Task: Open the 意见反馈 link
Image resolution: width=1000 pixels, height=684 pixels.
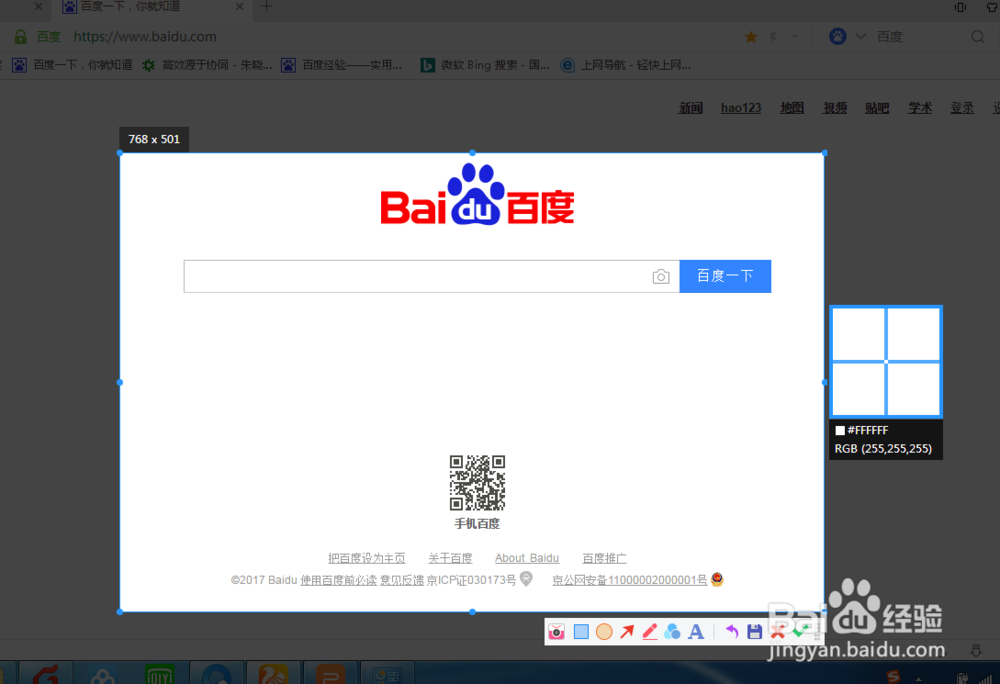Action: (x=402, y=580)
